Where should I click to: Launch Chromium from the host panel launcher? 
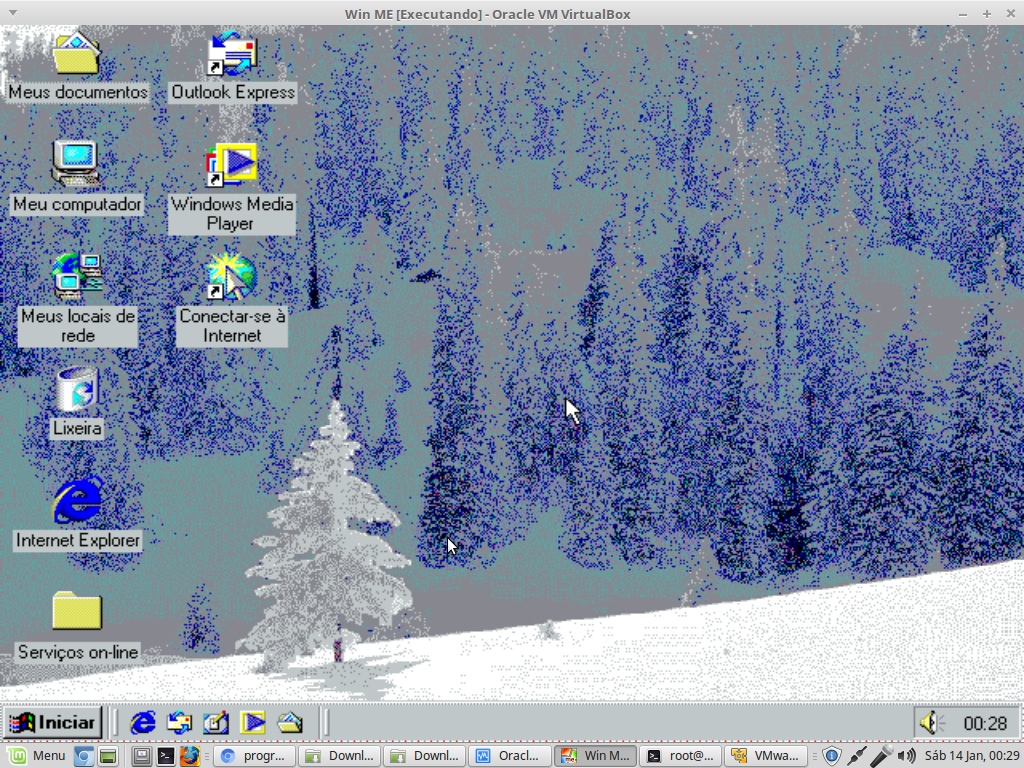click(84, 756)
